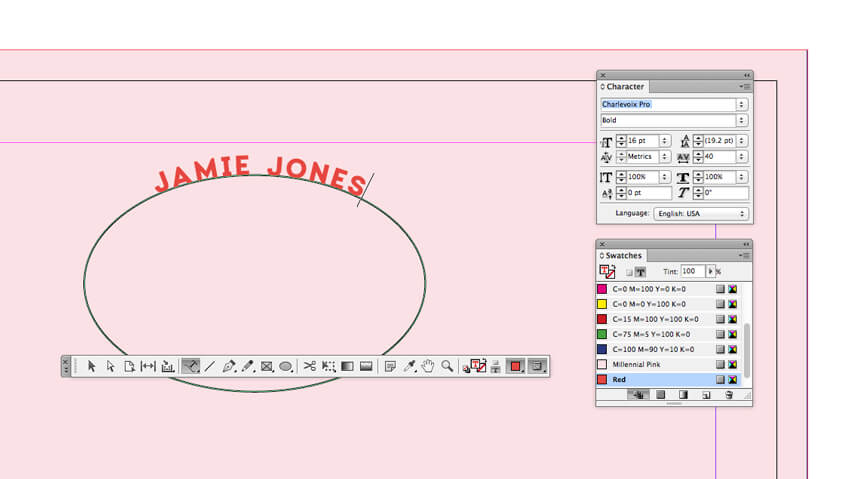Click the Tint value field
The width and height of the screenshot is (850, 479).
click(x=692, y=271)
